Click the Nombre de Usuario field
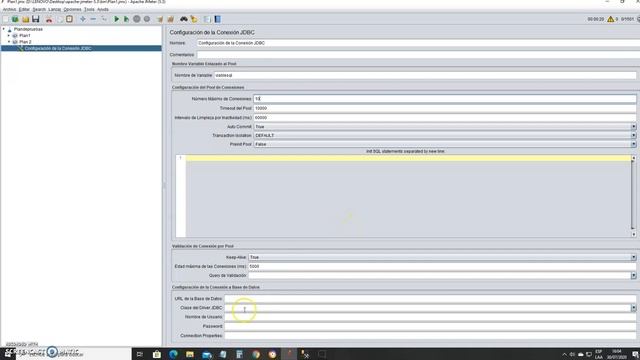This screenshot has height=360, width=640. pos(430,317)
